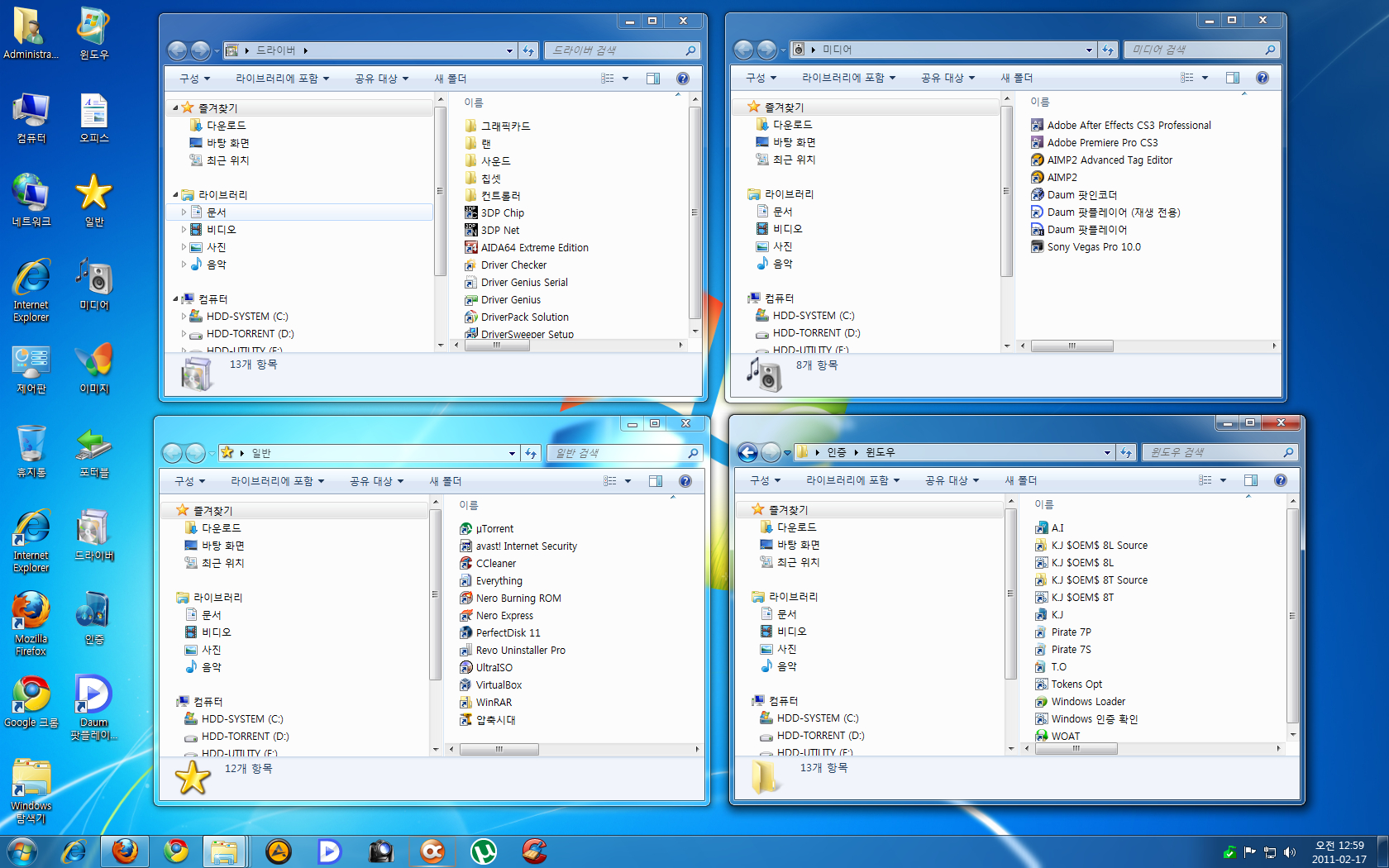Launch AIMP from the taskbar

click(x=279, y=851)
